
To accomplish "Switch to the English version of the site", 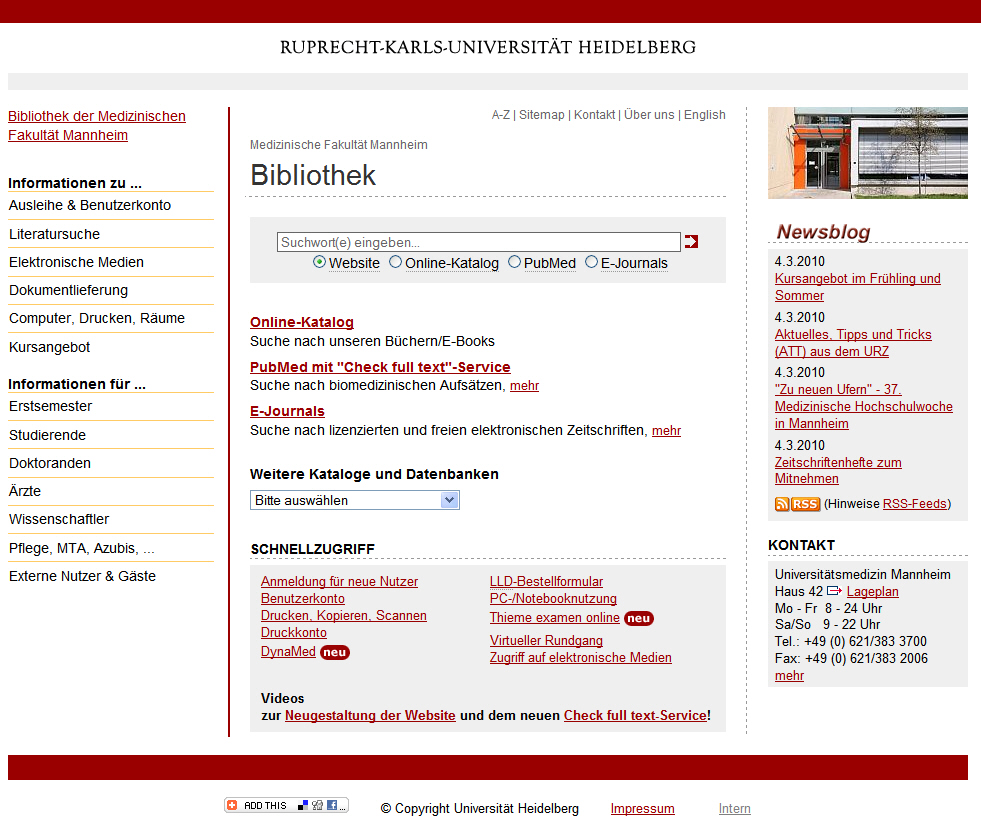I will (x=704, y=115).
